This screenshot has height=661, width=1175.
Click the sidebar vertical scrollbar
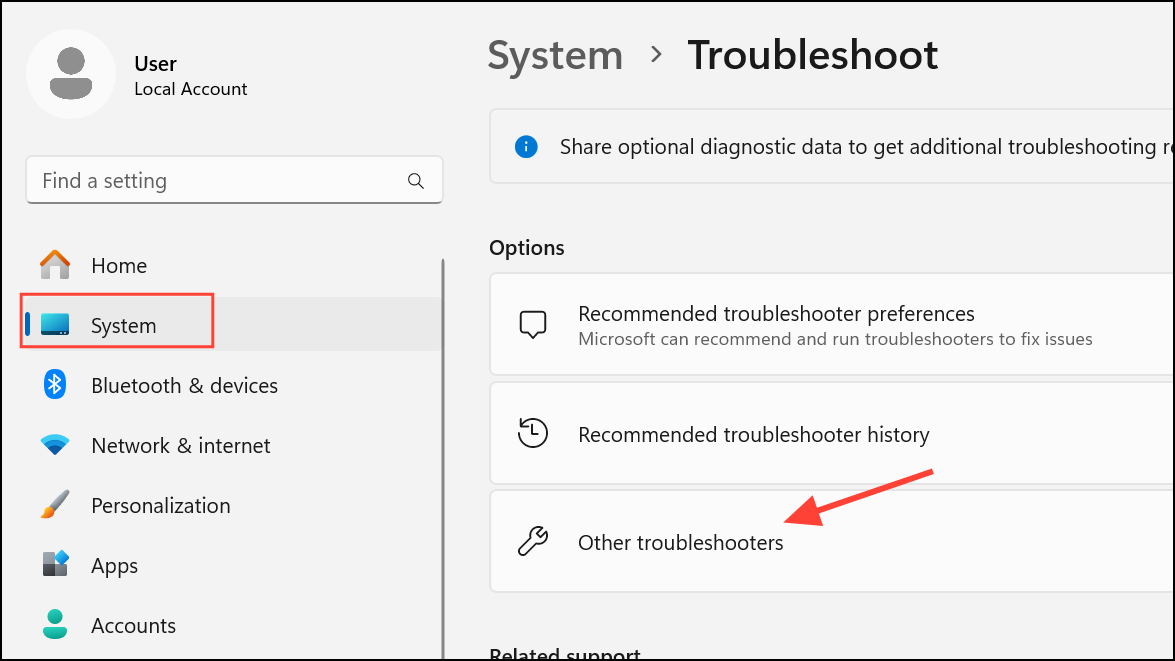click(442, 450)
